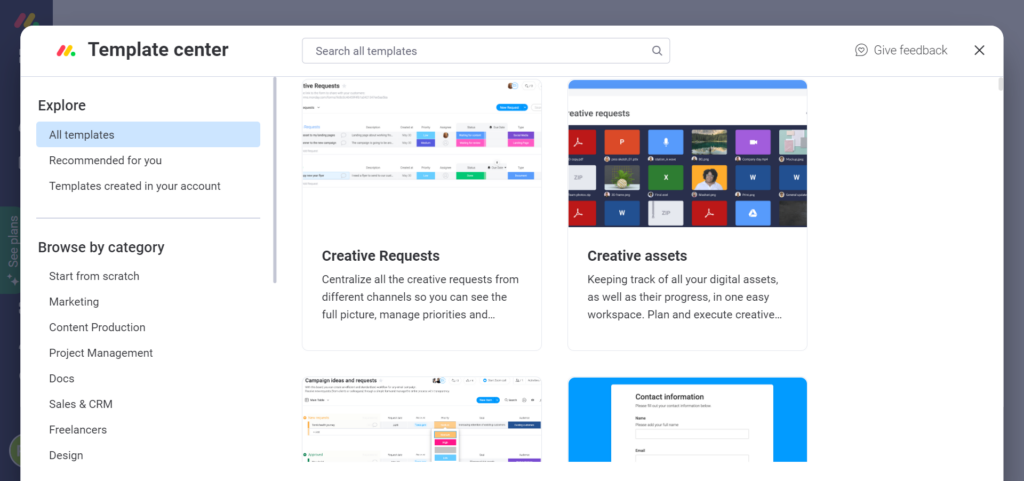Click the Template center title
The width and height of the screenshot is (1024, 481).
click(x=158, y=50)
